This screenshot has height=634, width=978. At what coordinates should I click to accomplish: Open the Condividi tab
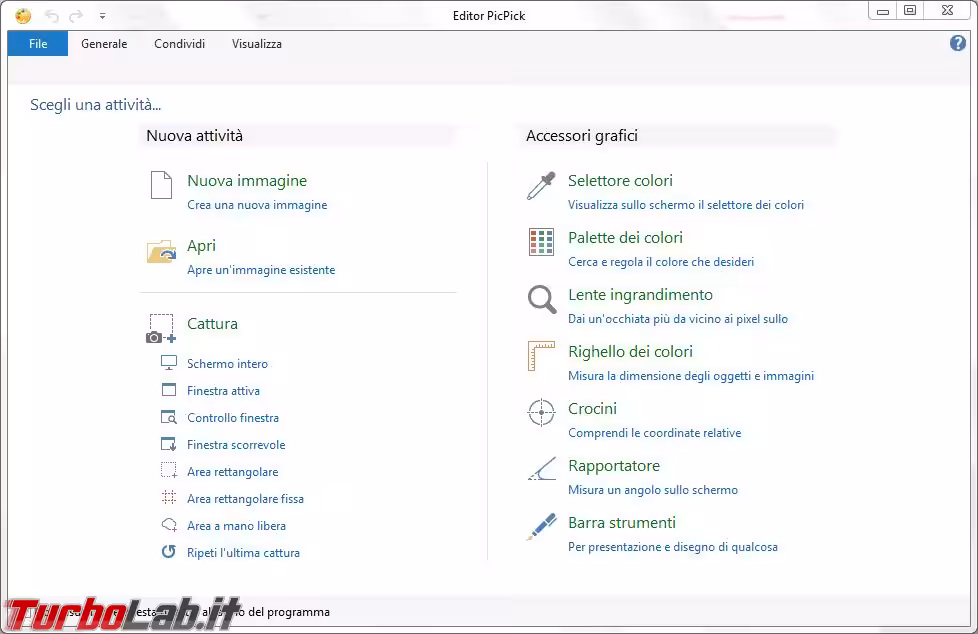click(179, 44)
